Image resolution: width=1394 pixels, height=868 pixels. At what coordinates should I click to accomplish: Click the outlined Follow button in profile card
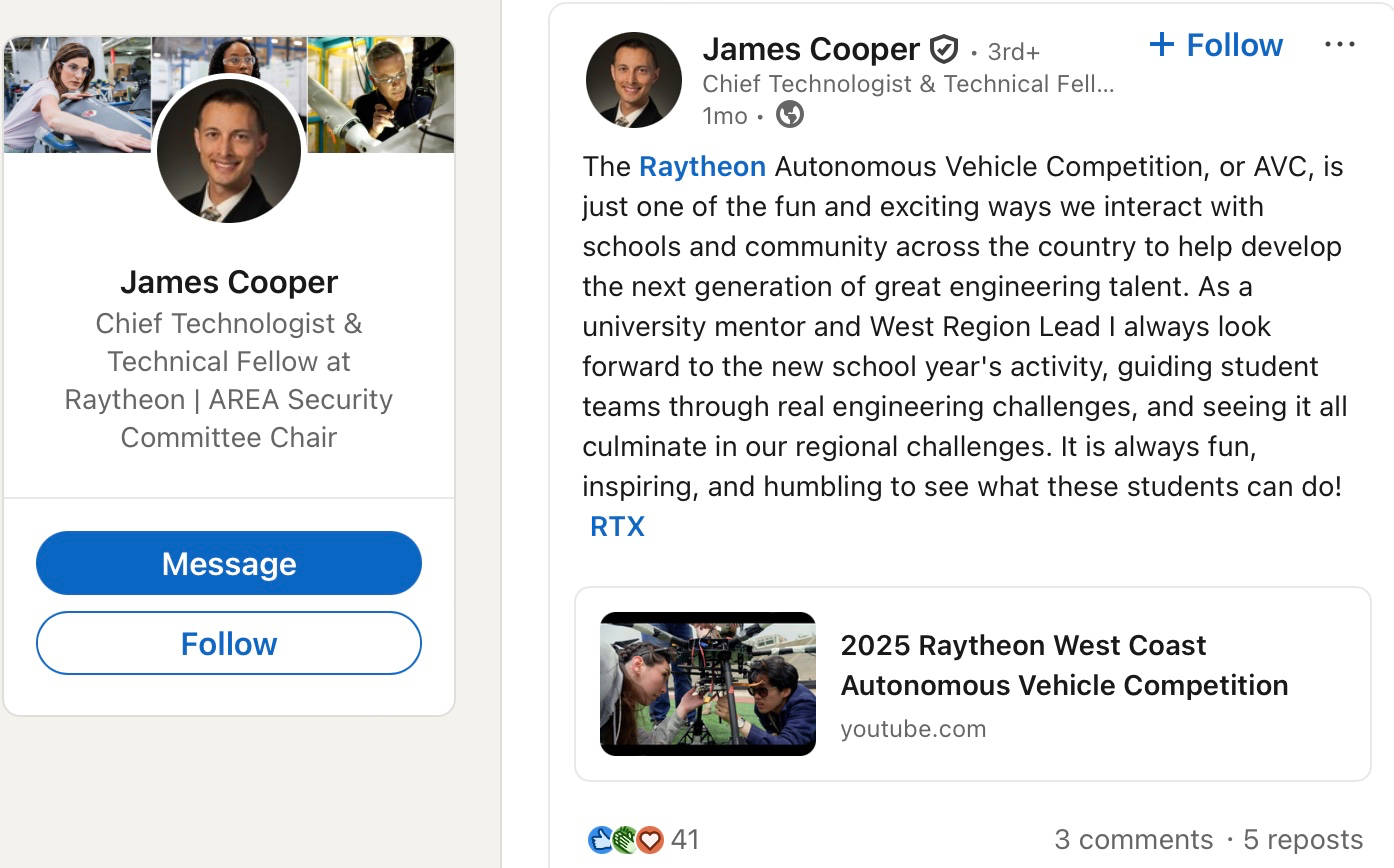pyautogui.click(x=229, y=643)
